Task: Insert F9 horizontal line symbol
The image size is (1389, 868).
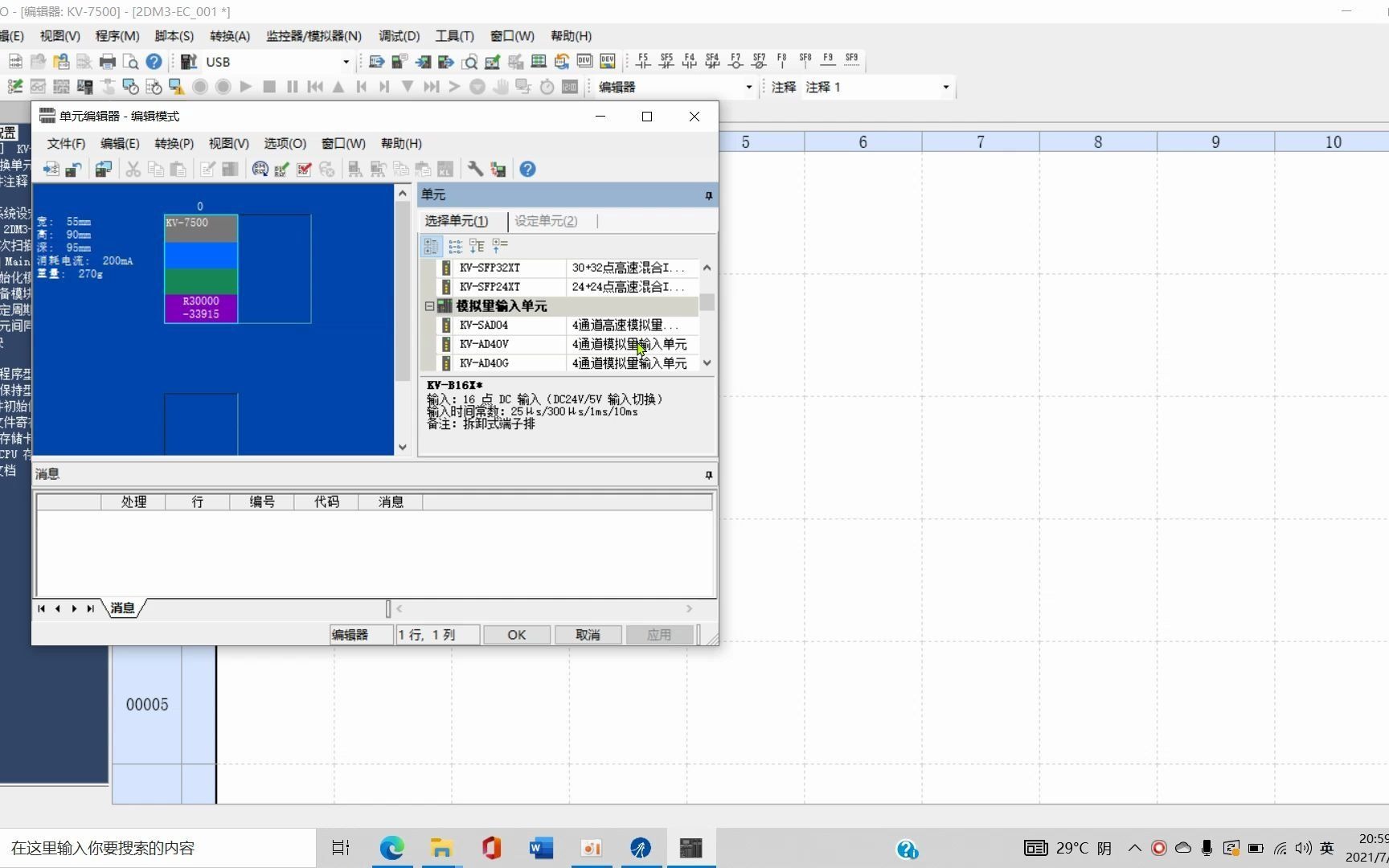Action: click(x=828, y=60)
